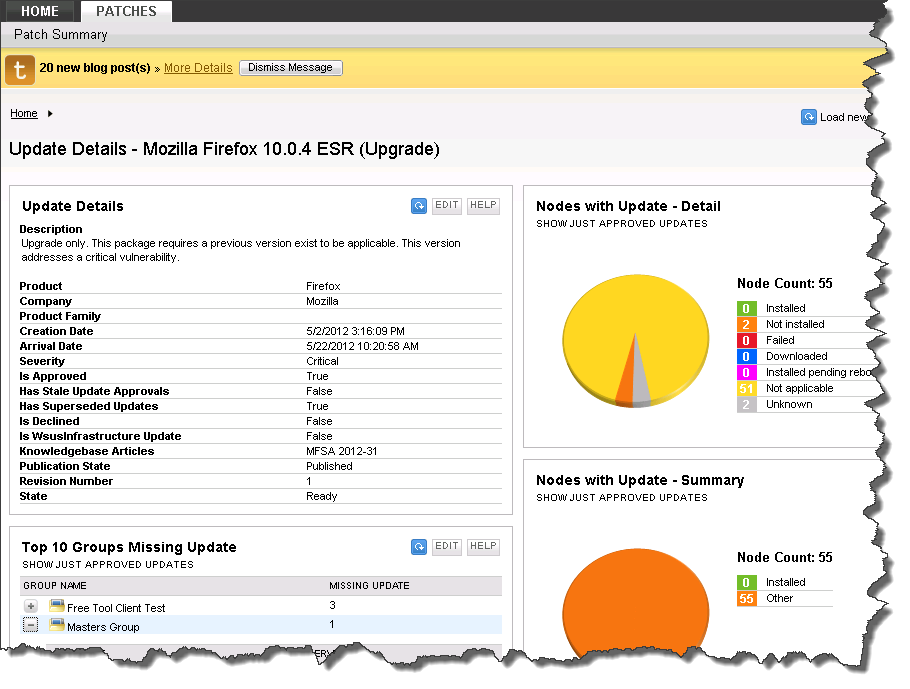The width and height of the screenshot is (910, 689).
Task: Click the breadcrumb arrow after Home
Action: [x=50, y=114]
